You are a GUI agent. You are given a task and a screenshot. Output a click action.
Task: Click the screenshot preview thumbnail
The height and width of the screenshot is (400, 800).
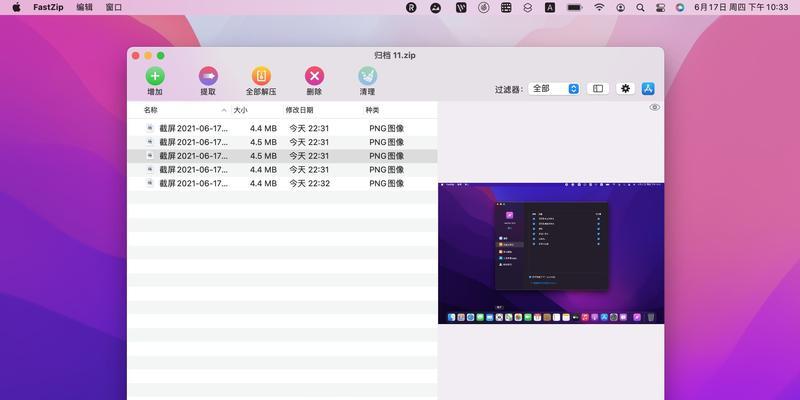(x=551, y=253)
